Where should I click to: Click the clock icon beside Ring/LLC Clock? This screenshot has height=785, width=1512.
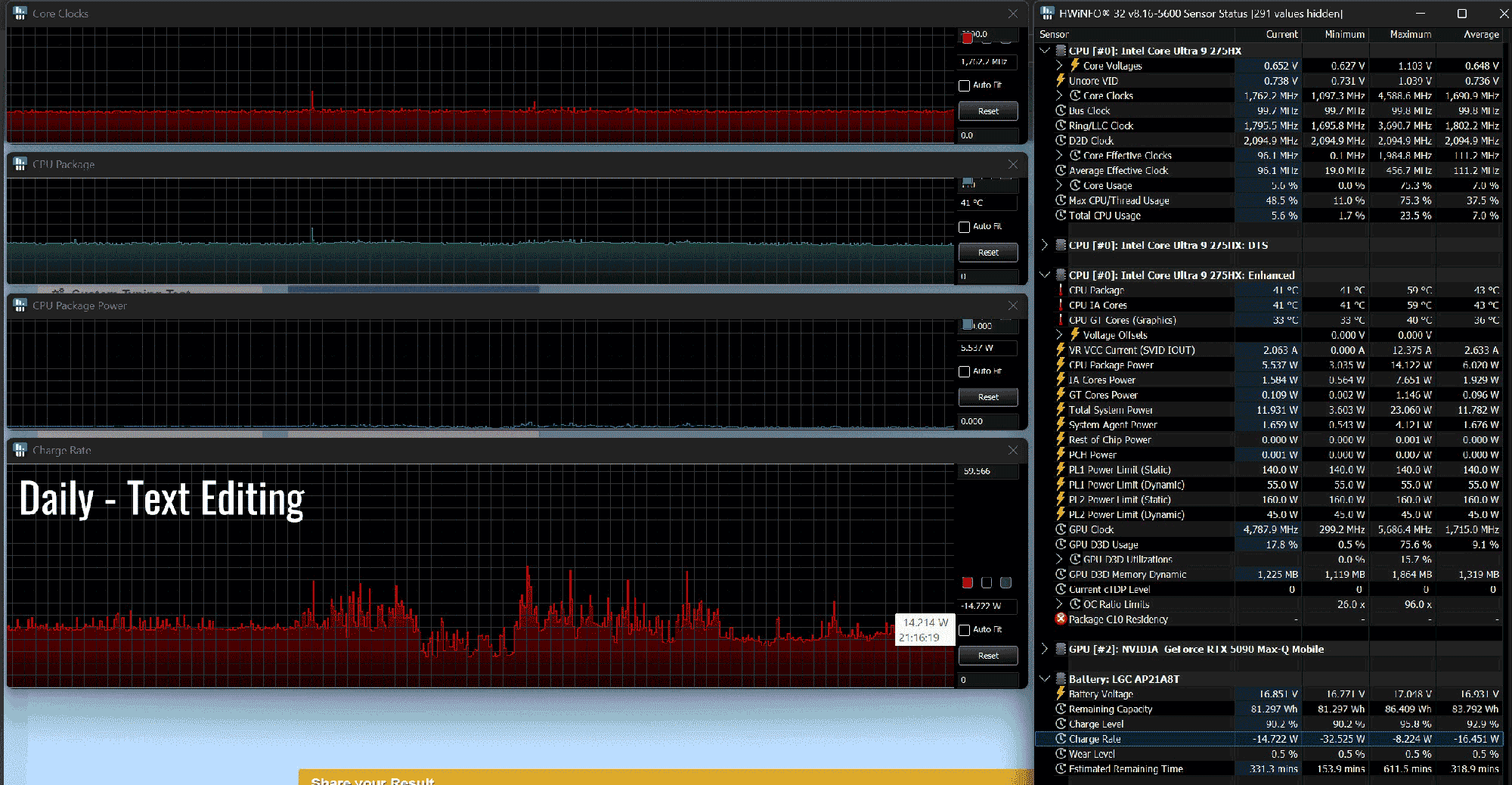pos(1061,126)
